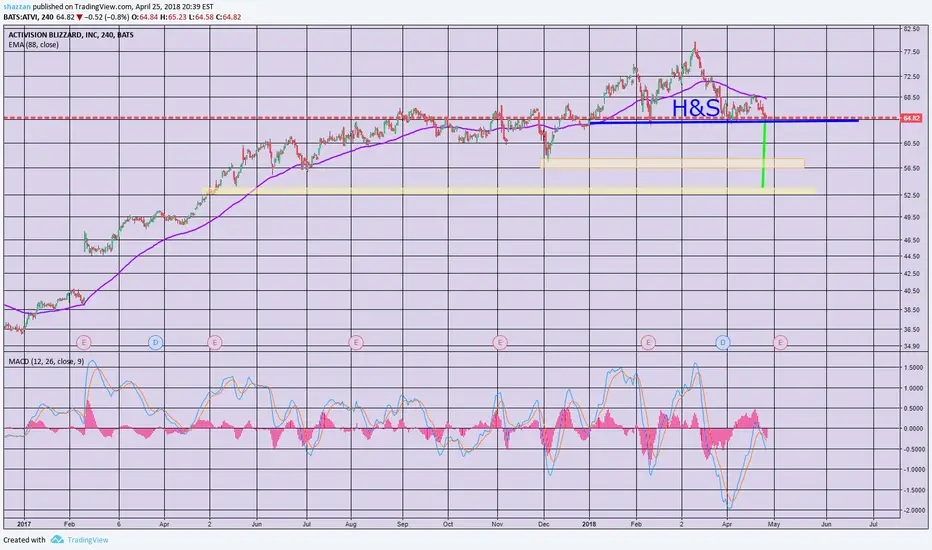
Task: Click the 1.5000 MACD axis label
Action: coord(914,368)
